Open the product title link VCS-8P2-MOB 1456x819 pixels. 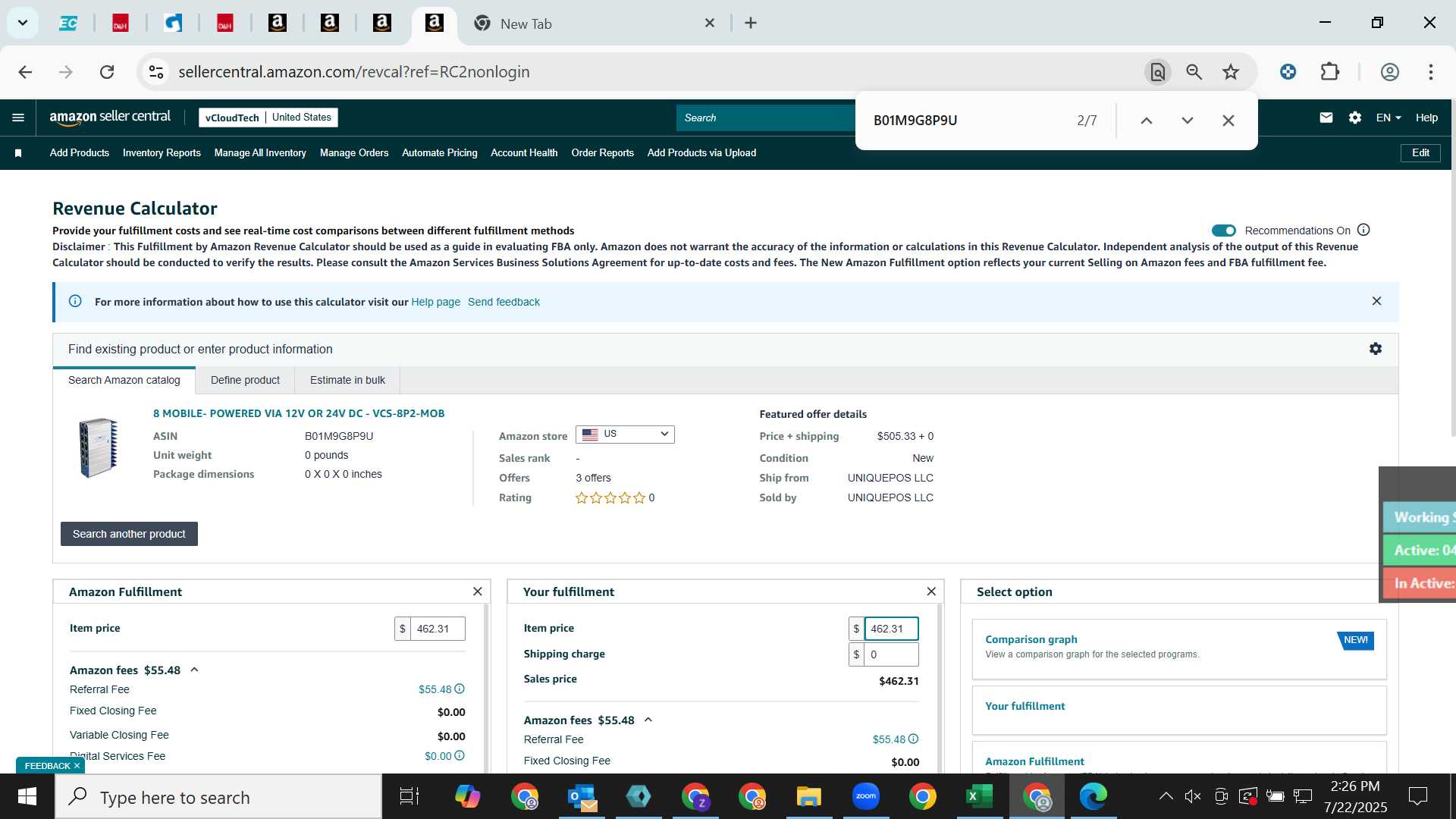point(299,414)
